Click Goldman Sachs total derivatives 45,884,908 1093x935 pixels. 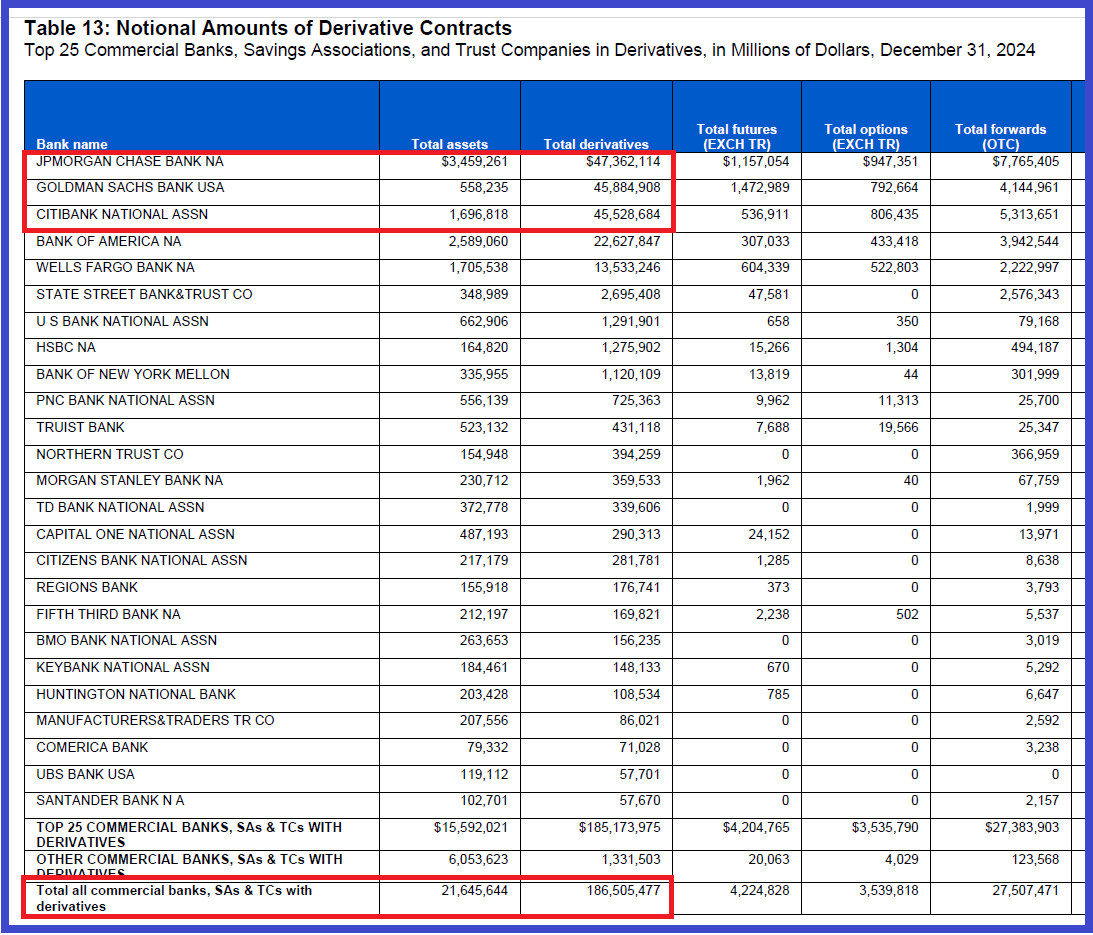coord(627,188)
